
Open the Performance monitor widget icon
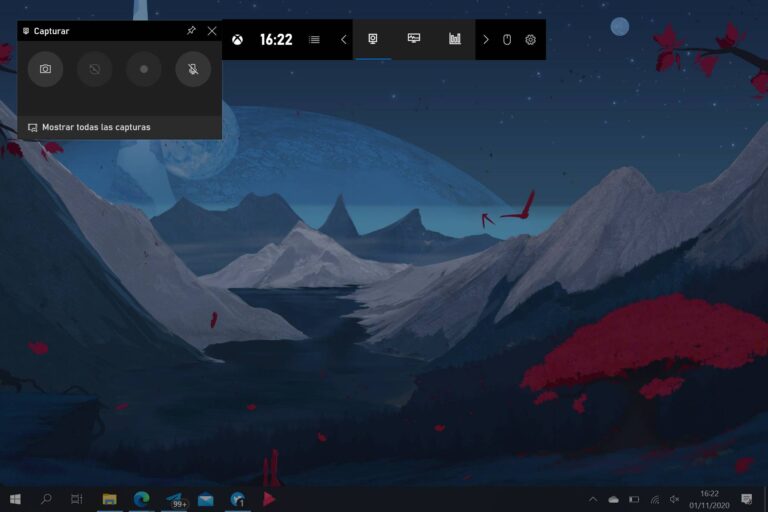pos(414,39)
